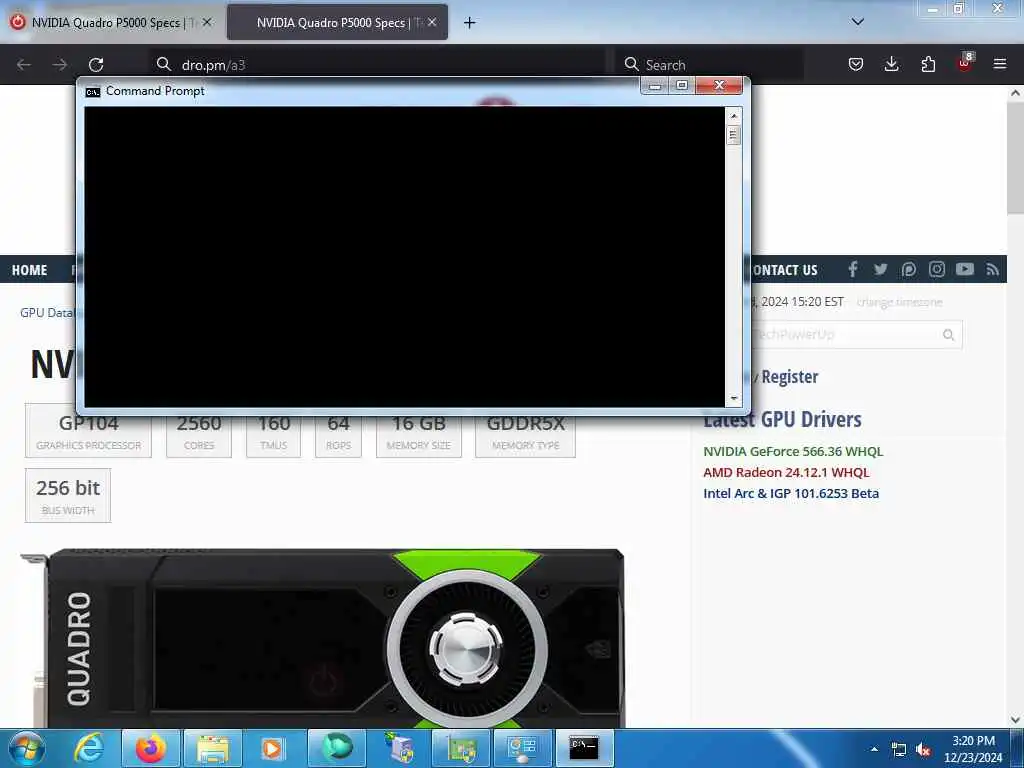Open TechPowerUp YouTube icon

tap(965, 269)
